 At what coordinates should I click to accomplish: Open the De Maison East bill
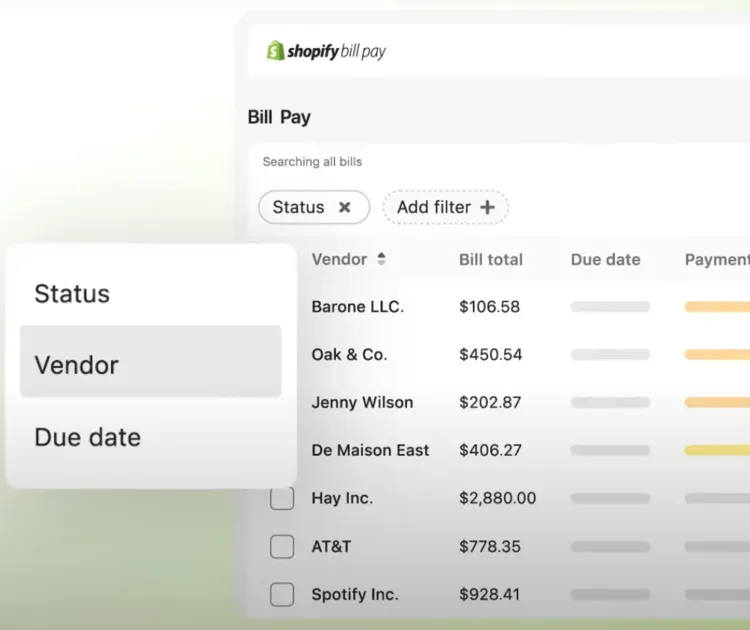click(x=370, y=450)
